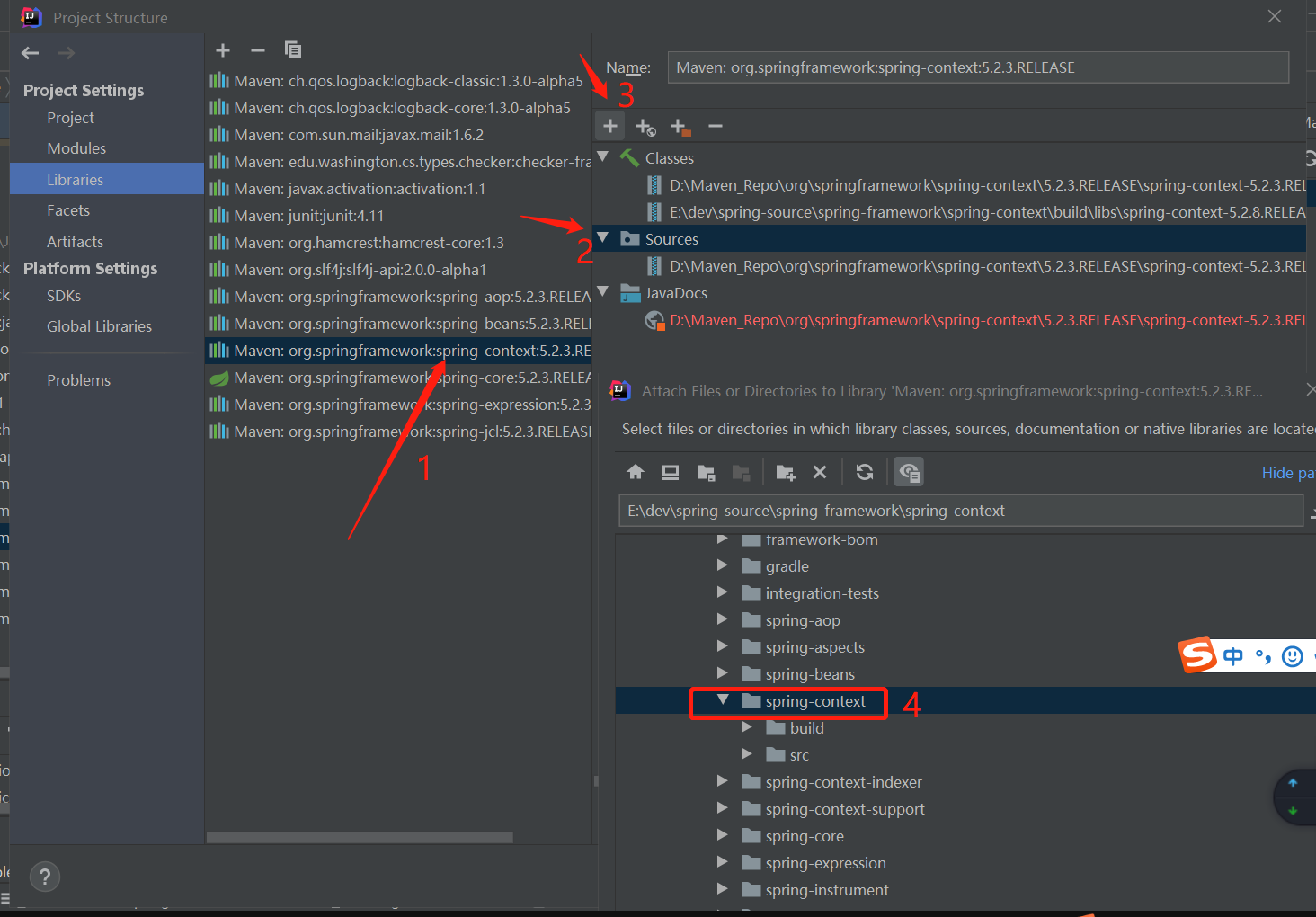The height and width of the screenshot is (917, 1316).
Task: Expand the integration-tests folder
Action: pos(723,592)
